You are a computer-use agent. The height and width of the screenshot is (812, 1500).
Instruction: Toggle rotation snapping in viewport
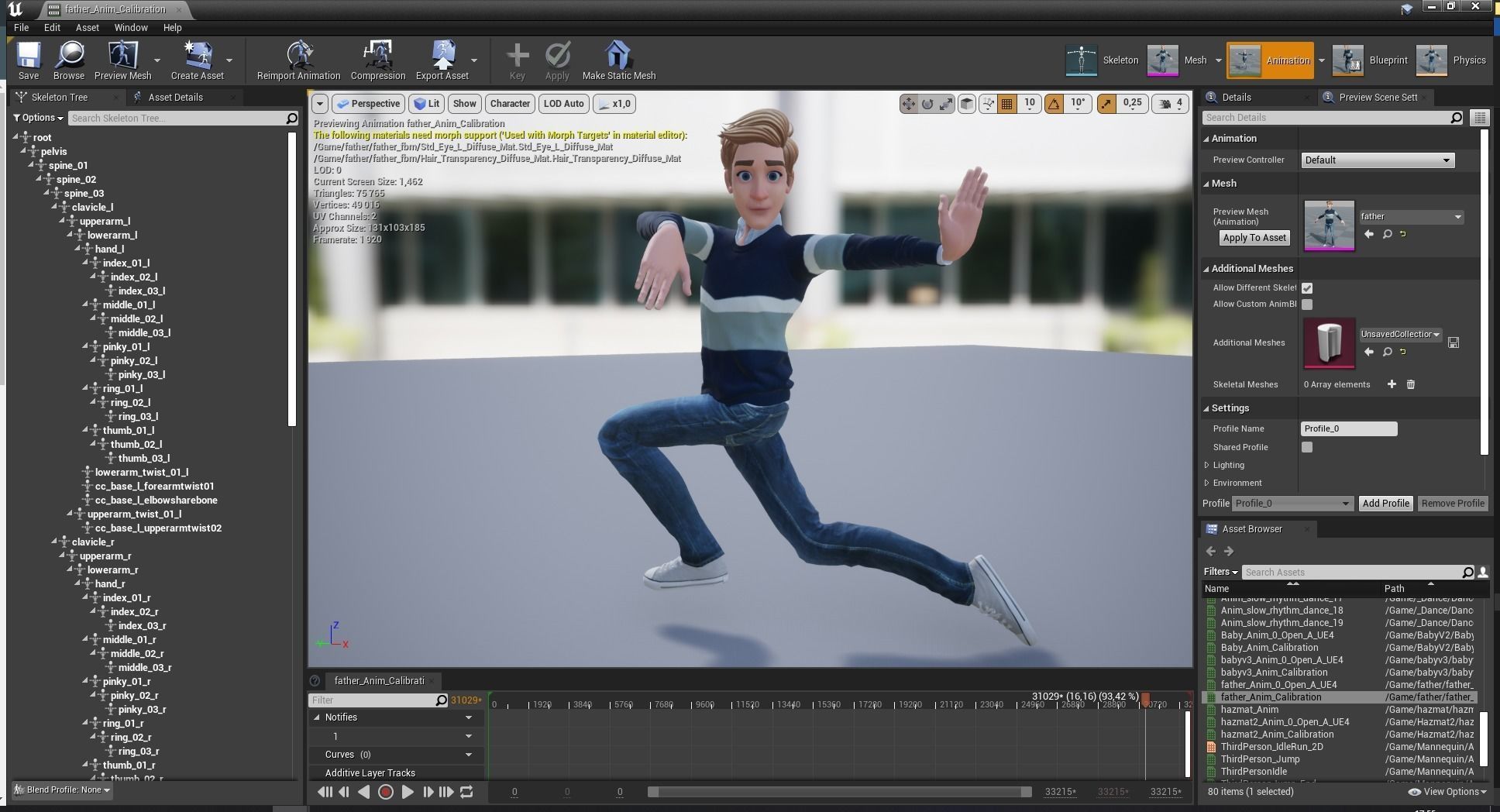1054,103
